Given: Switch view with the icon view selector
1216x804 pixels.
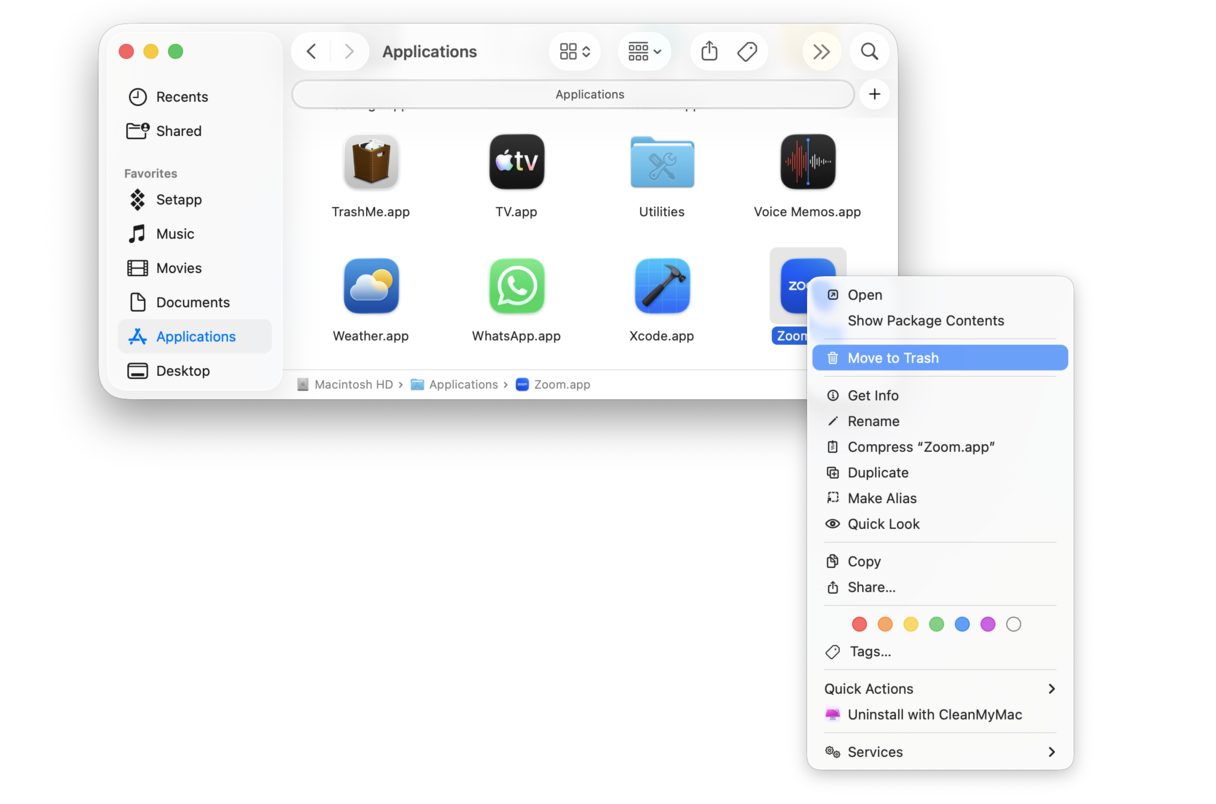Looking at the screenshot, I should coord(575,51).
